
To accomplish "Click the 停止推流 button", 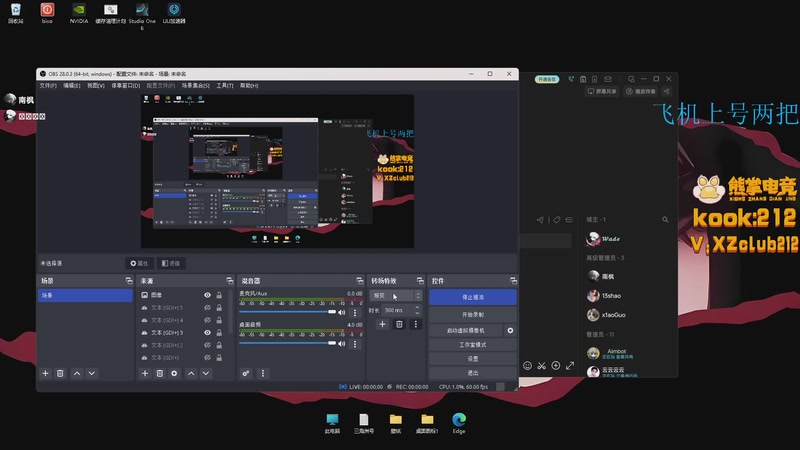I will click(x=472, y=297).
